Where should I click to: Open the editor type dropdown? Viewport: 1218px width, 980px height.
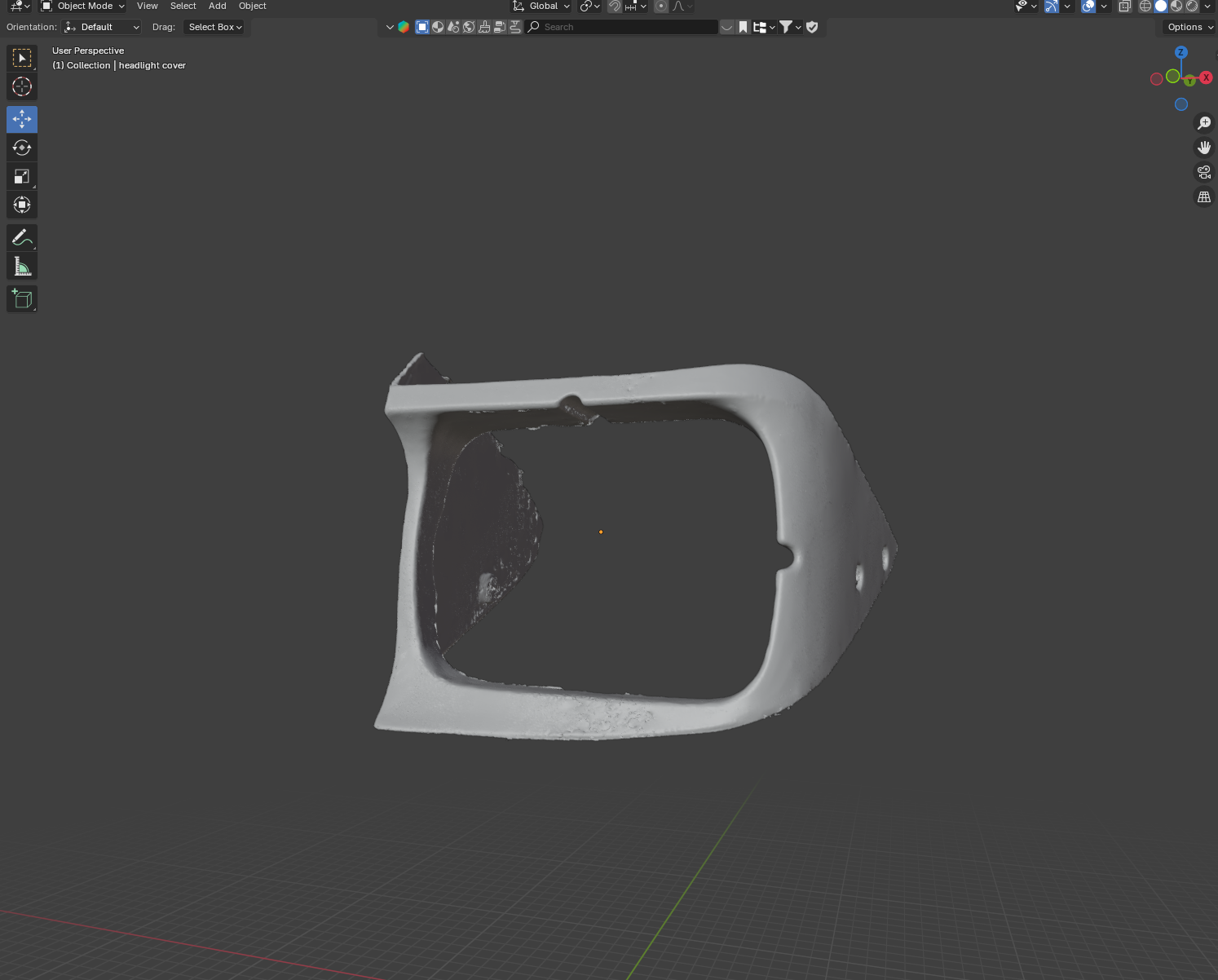[x=20, y=7]
